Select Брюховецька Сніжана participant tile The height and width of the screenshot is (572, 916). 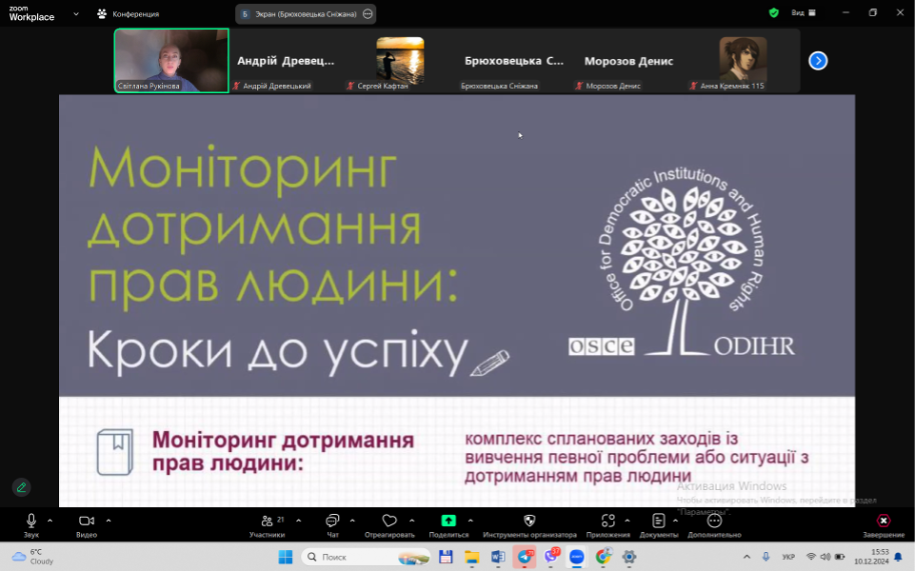point(514,61)
